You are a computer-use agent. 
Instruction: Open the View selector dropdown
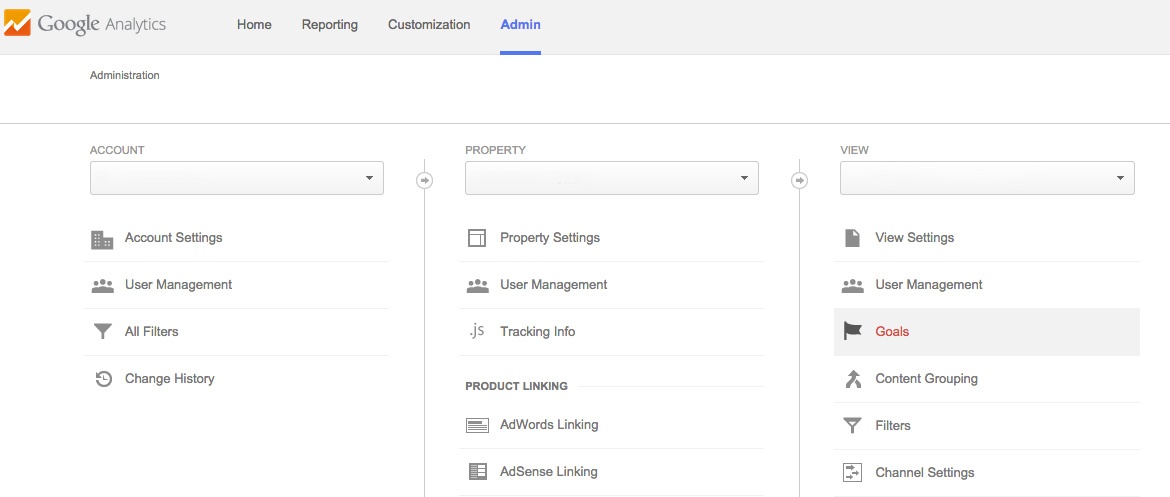pyautogui.click(x=987, y=178)
